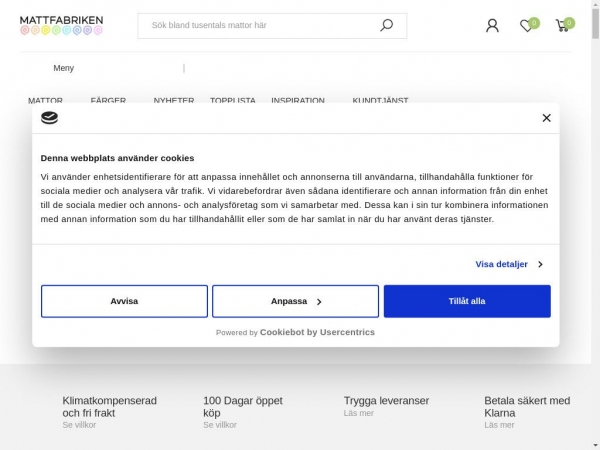Screen dimensions: 600x450
Task: Click 'Denna webbplats använder cookies' heading
Action: point(117,158)
